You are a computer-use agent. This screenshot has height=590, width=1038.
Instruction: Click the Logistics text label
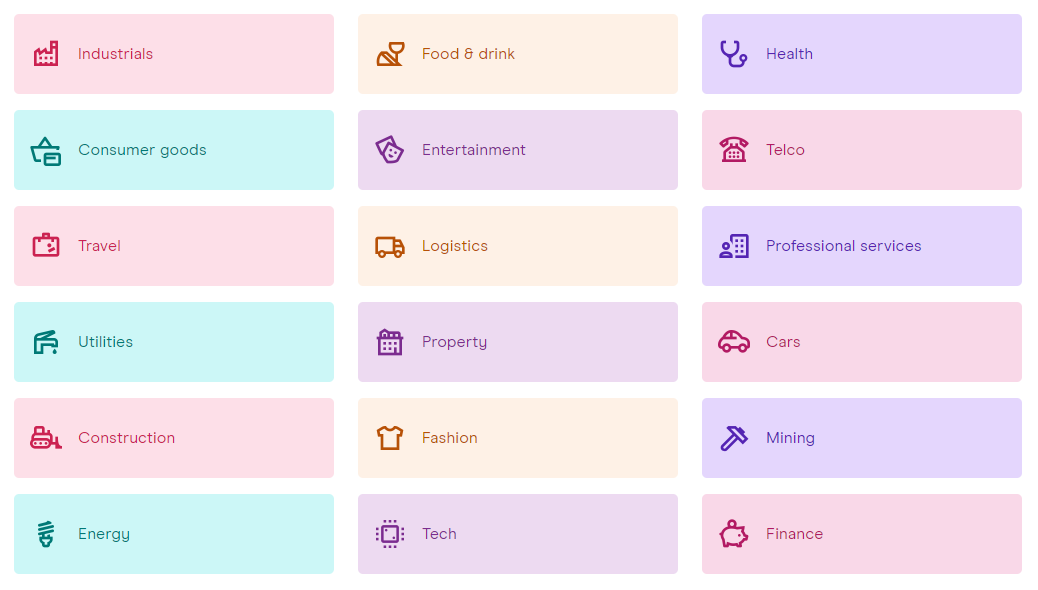pyautogui.click(x=455, y=246)
